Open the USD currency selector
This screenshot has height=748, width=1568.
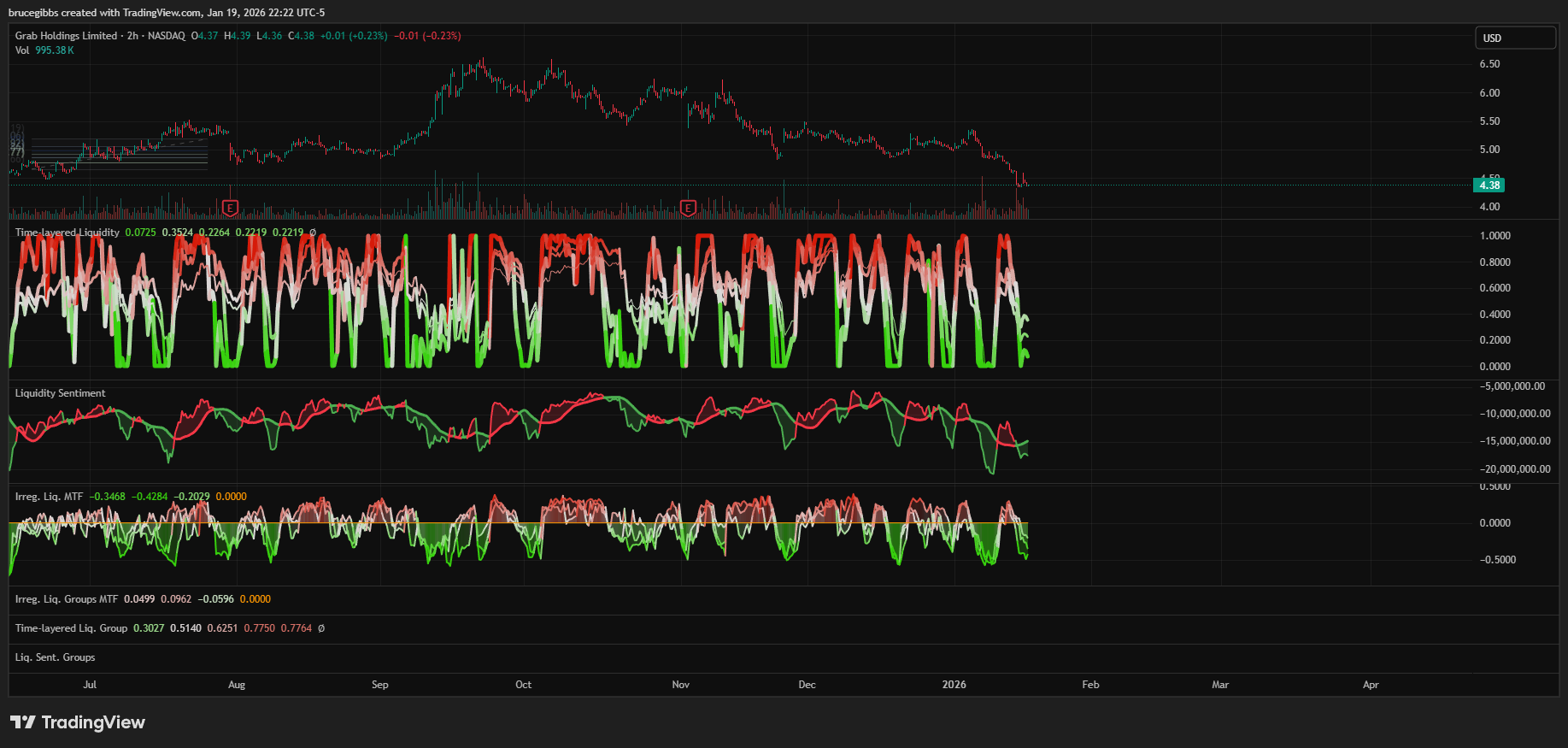(x=1515, y=38)
